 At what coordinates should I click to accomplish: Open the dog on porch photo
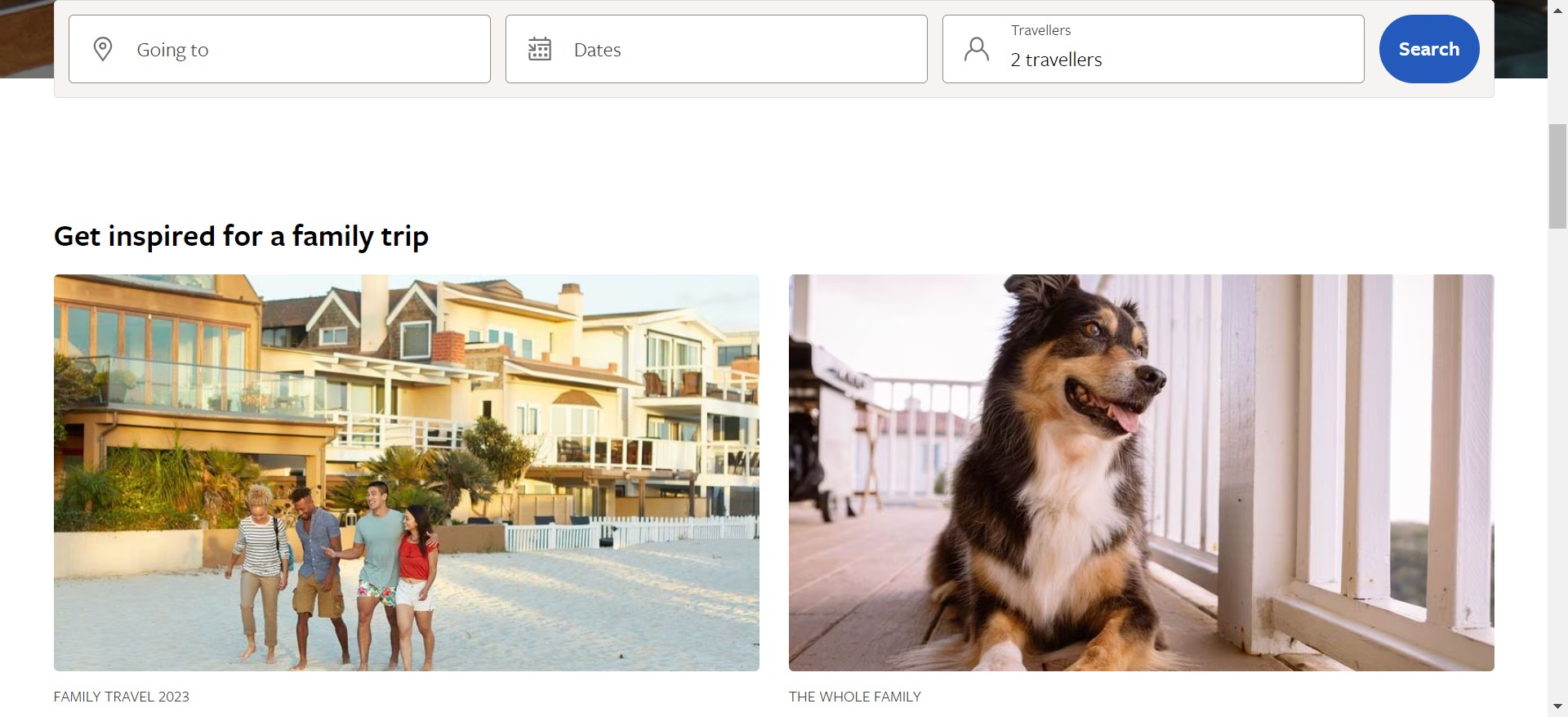pyautogui.click(x=1141, y=472)
